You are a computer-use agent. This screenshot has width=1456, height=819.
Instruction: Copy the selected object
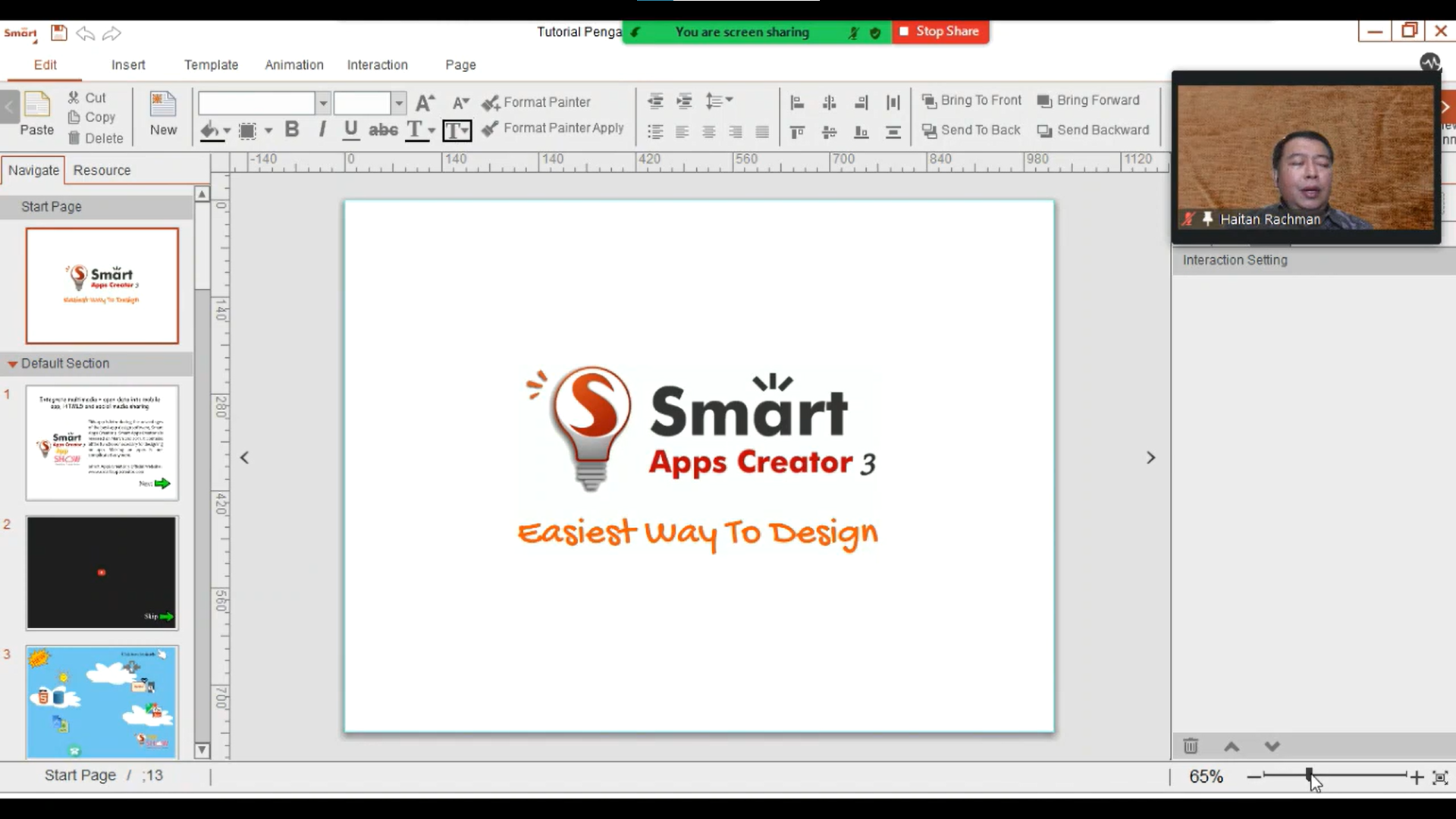pos(91,118)
